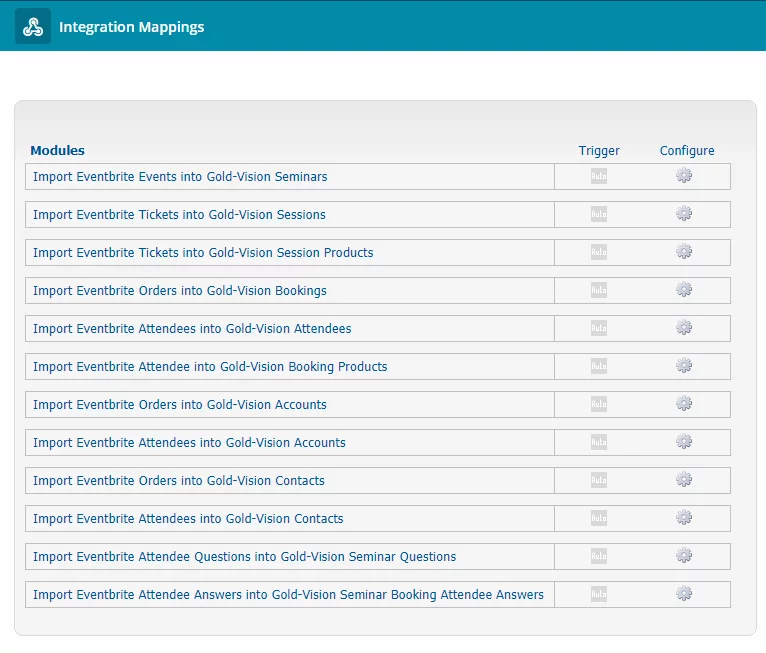The width and height of the screenshot is (766, 653).
Task: Click the Trigger column heading
Action: 599,150
